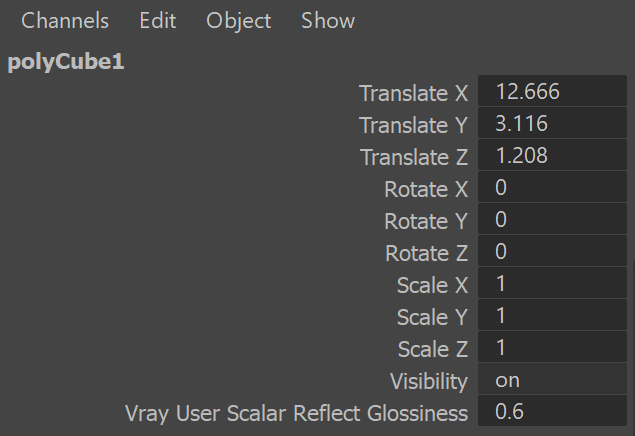
Task: Open the Edit menu
Action: 158,20
